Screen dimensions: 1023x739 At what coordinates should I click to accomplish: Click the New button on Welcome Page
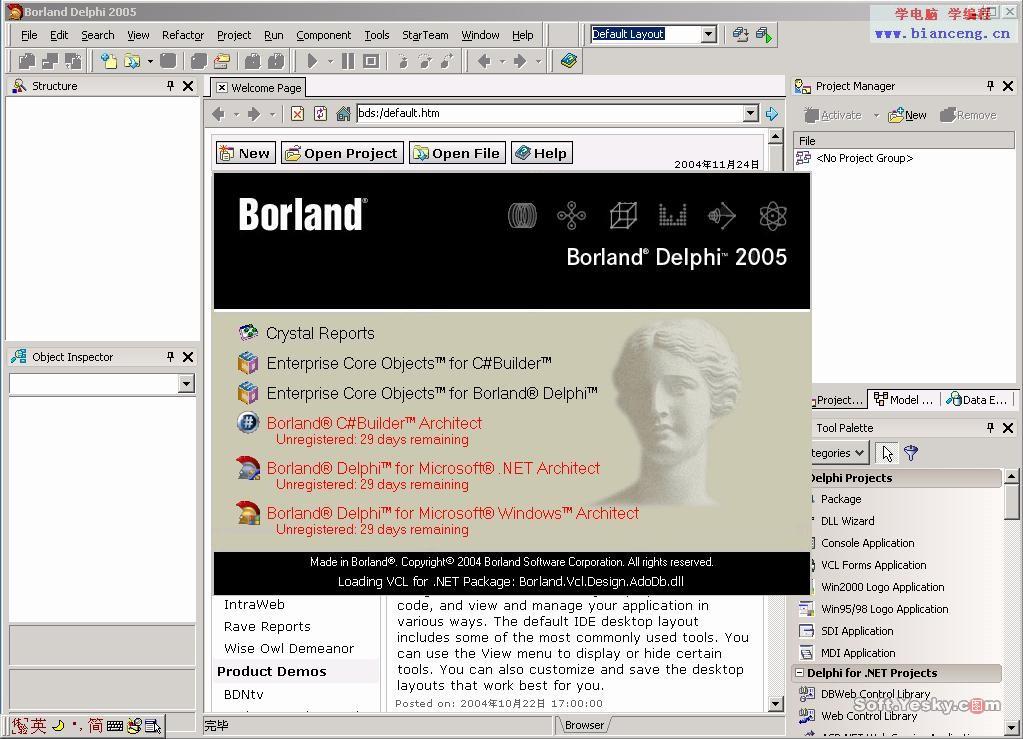245,153
